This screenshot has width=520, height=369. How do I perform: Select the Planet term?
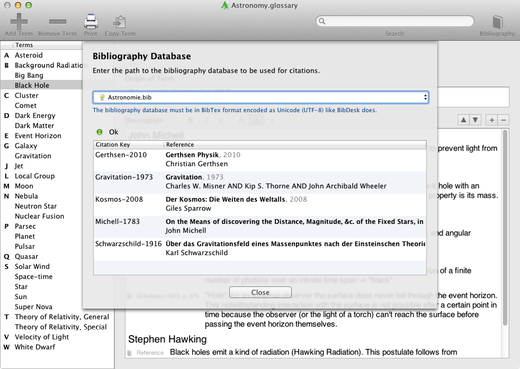(x=25, y=236)
